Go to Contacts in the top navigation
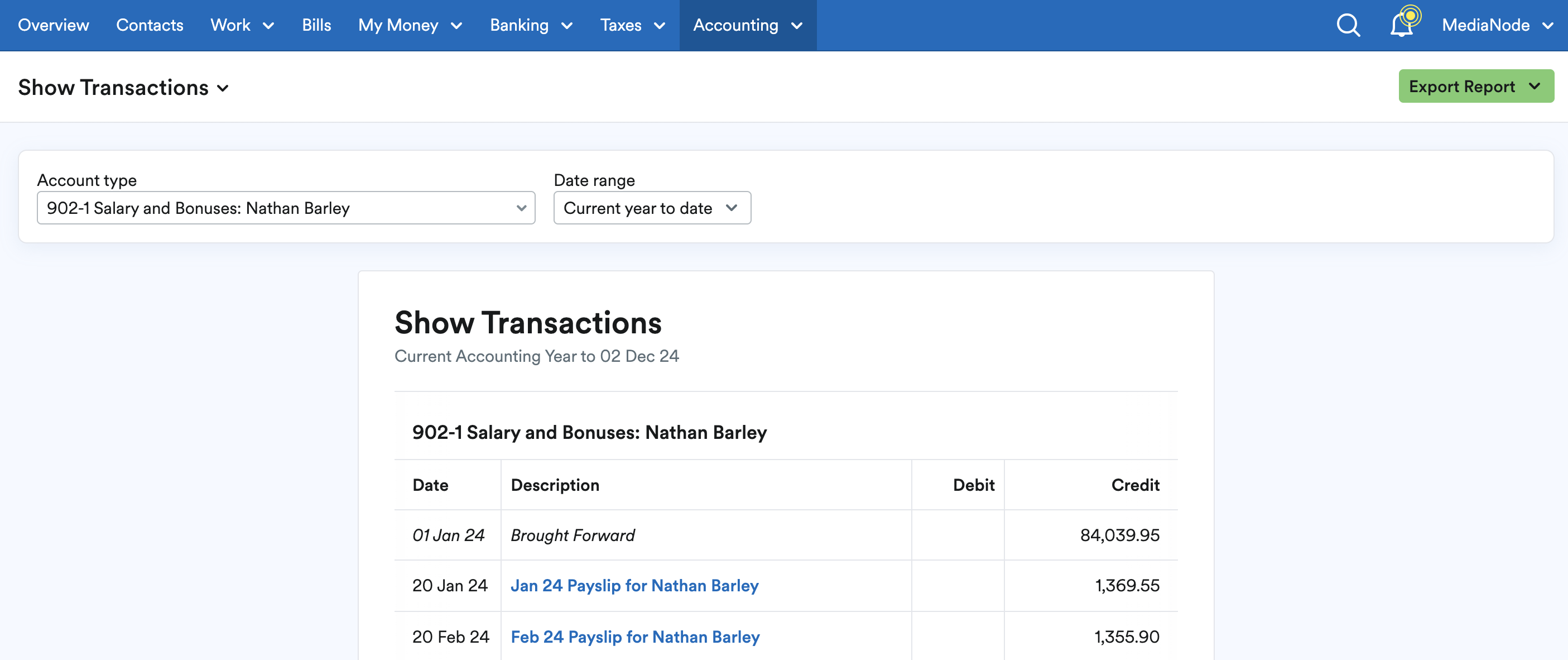The width and height of the screenshot is (1568, 660). [x=150, y=25]
